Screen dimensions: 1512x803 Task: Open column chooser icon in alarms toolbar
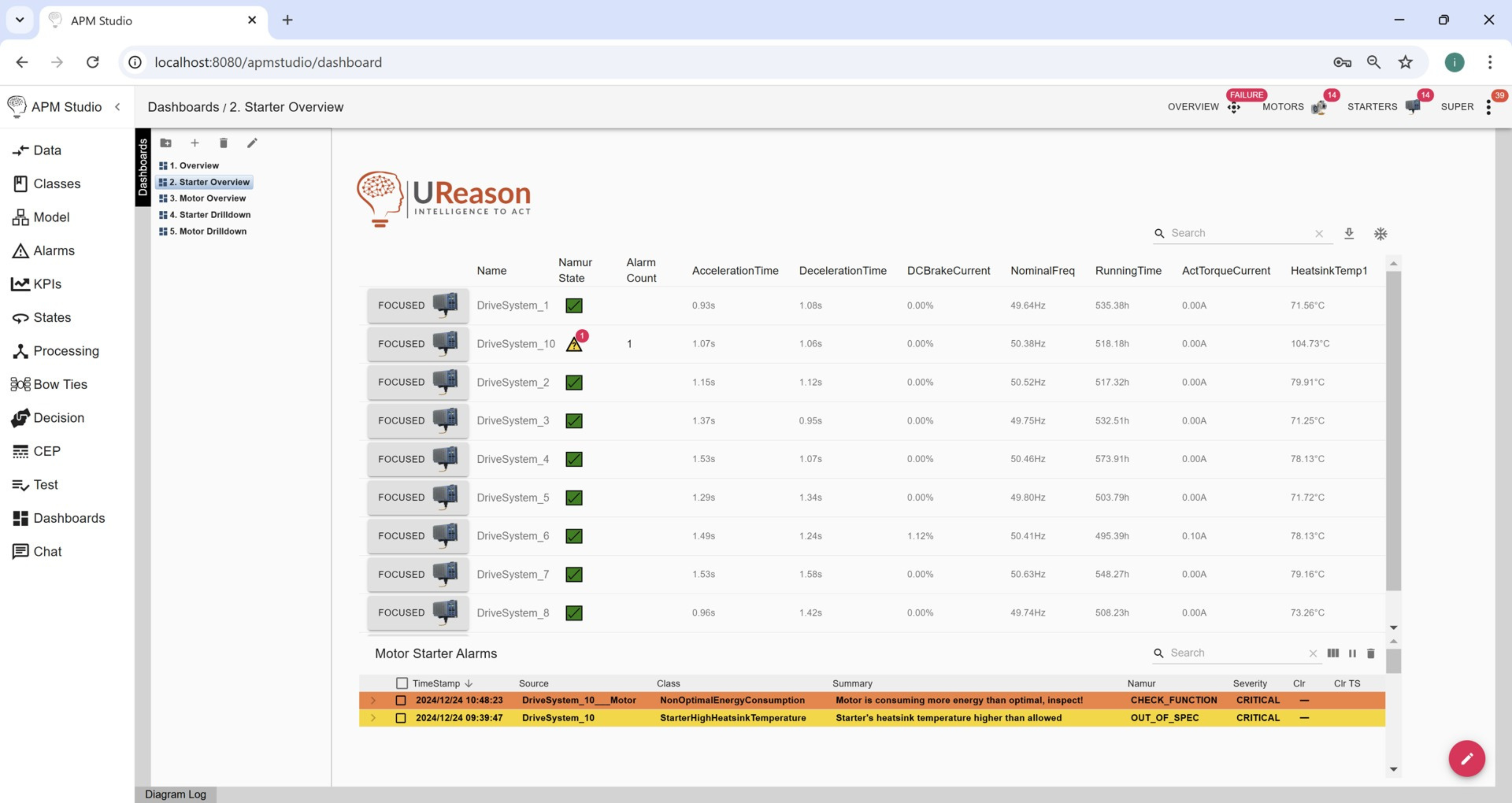1333,653
